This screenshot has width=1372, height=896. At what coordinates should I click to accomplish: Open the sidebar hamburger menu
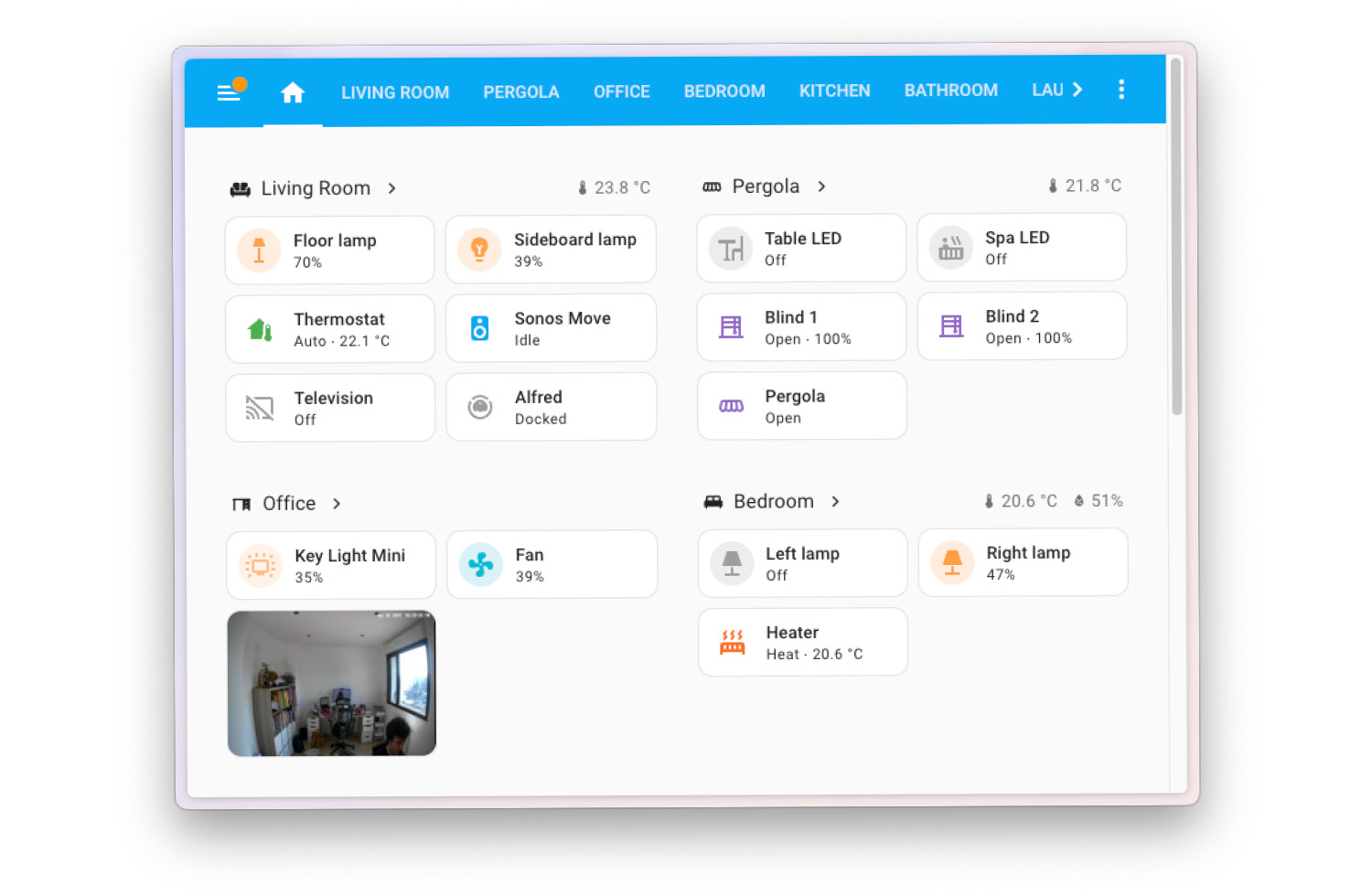click(229, 90)
